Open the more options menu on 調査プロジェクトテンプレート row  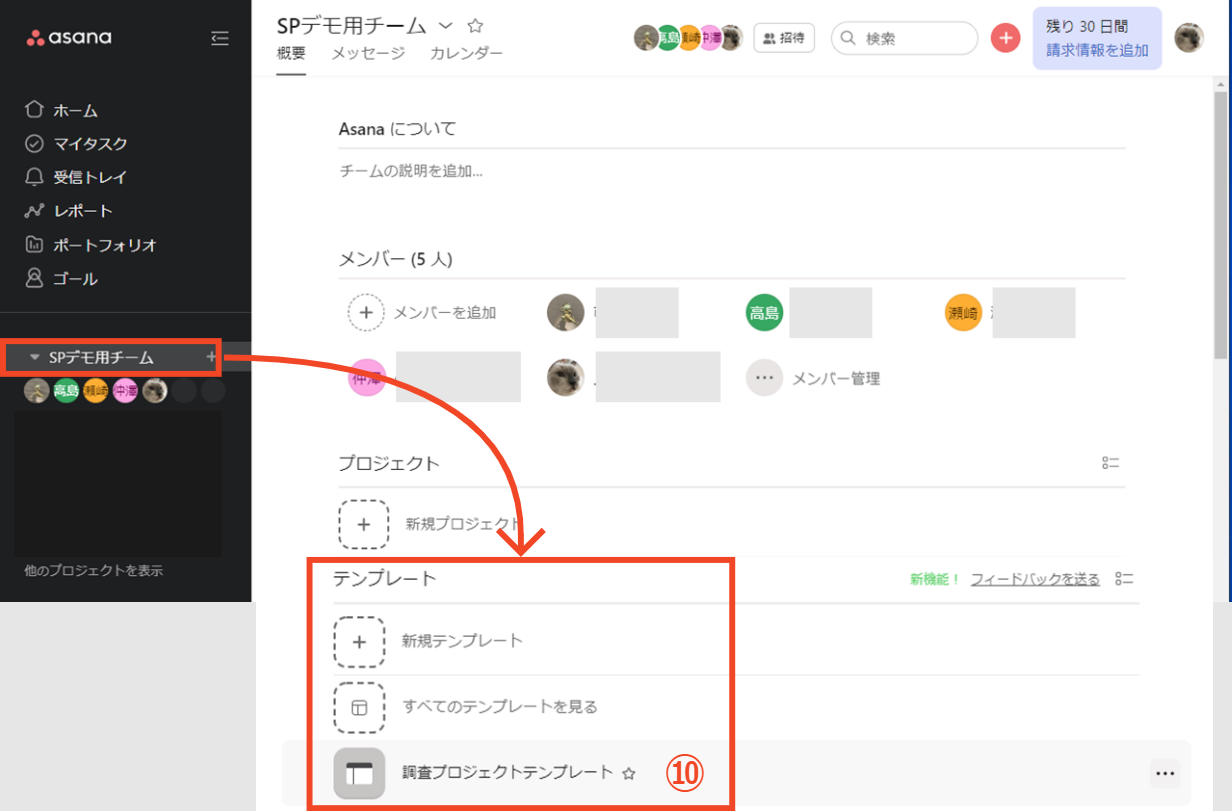point(1163,773)
